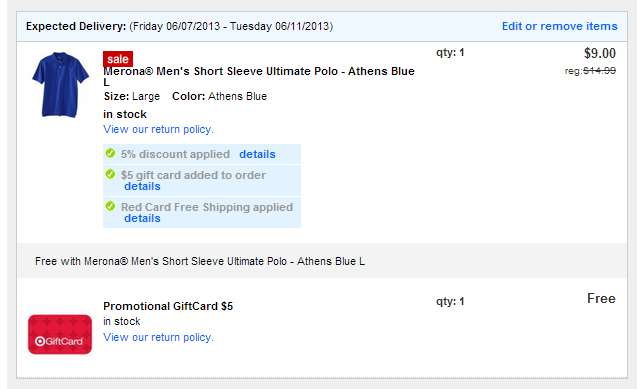Viewport: 640px width, 389px height.
Task: Click the Free with Merona polo banner text
Action: pyautogui.click(x=200, y=261)
